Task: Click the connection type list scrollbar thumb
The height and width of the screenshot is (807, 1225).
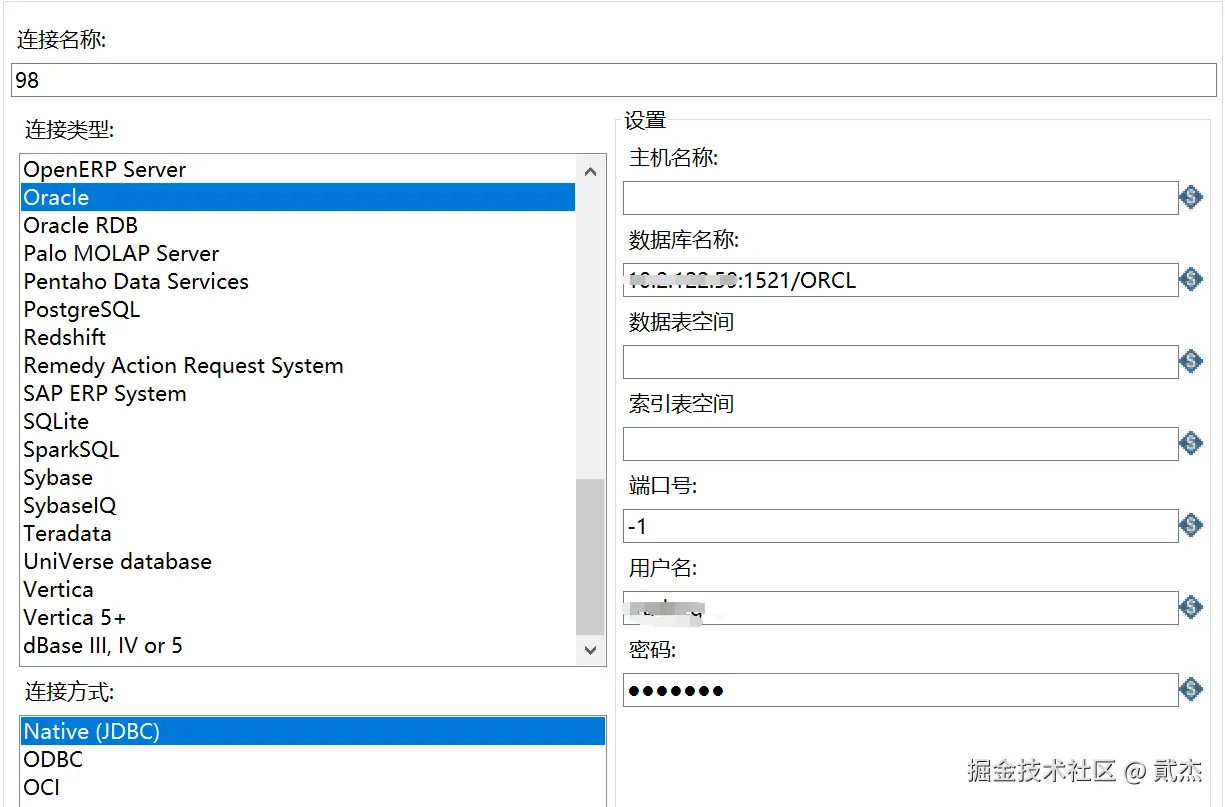Action: [x=590, y=556]
